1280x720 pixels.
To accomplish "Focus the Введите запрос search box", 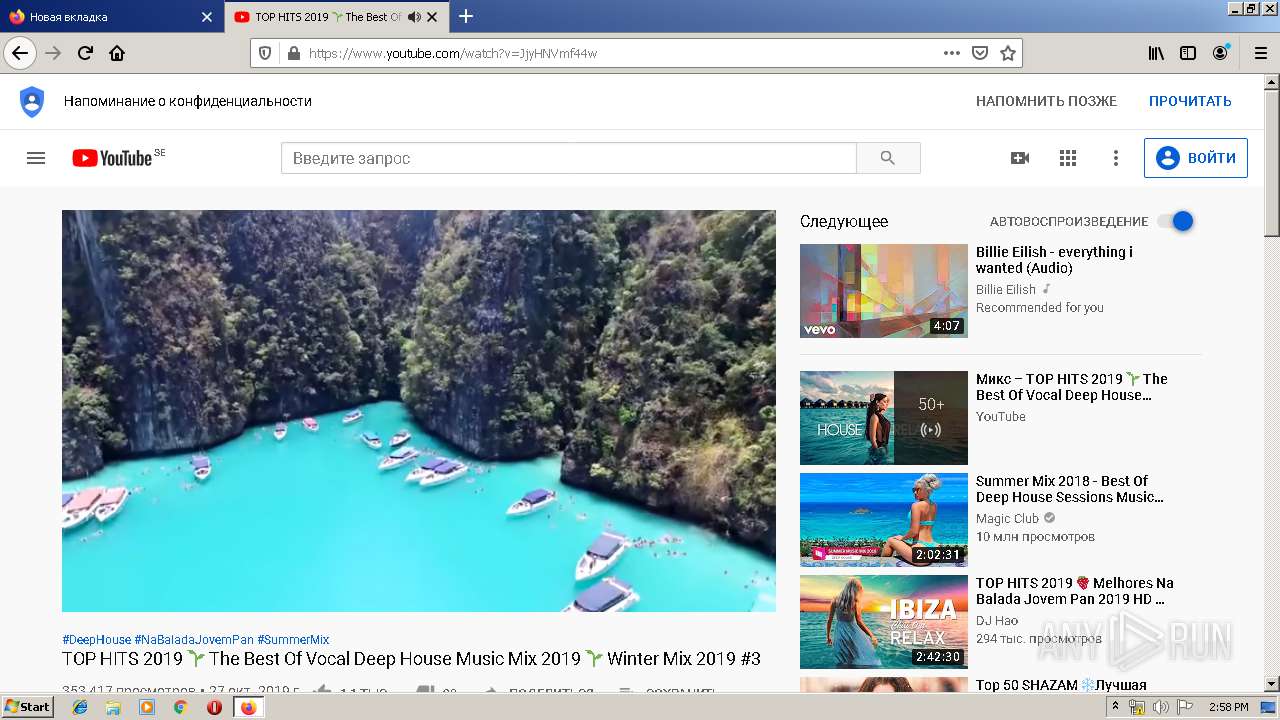I will pyautogui.click(x=569, y=158).
